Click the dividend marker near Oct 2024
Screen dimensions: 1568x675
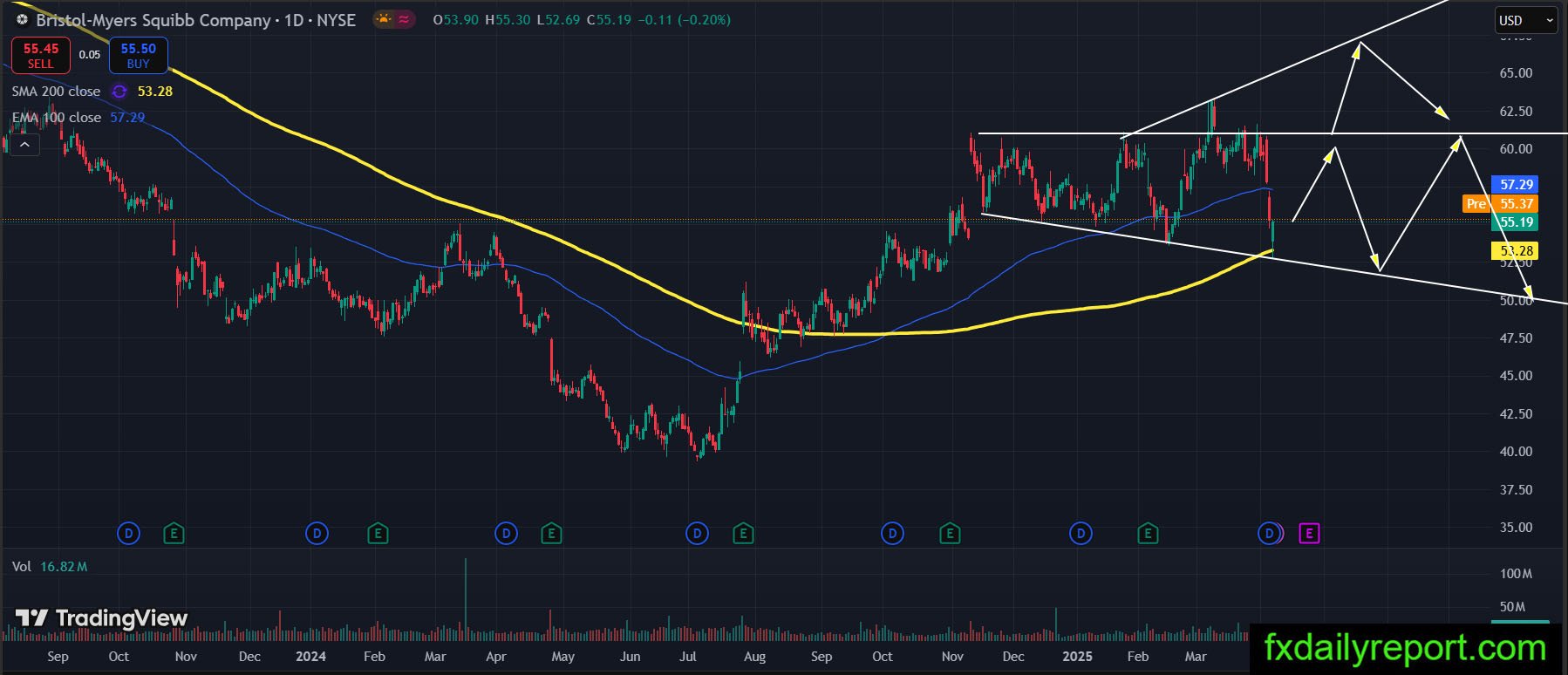[892, 533]
